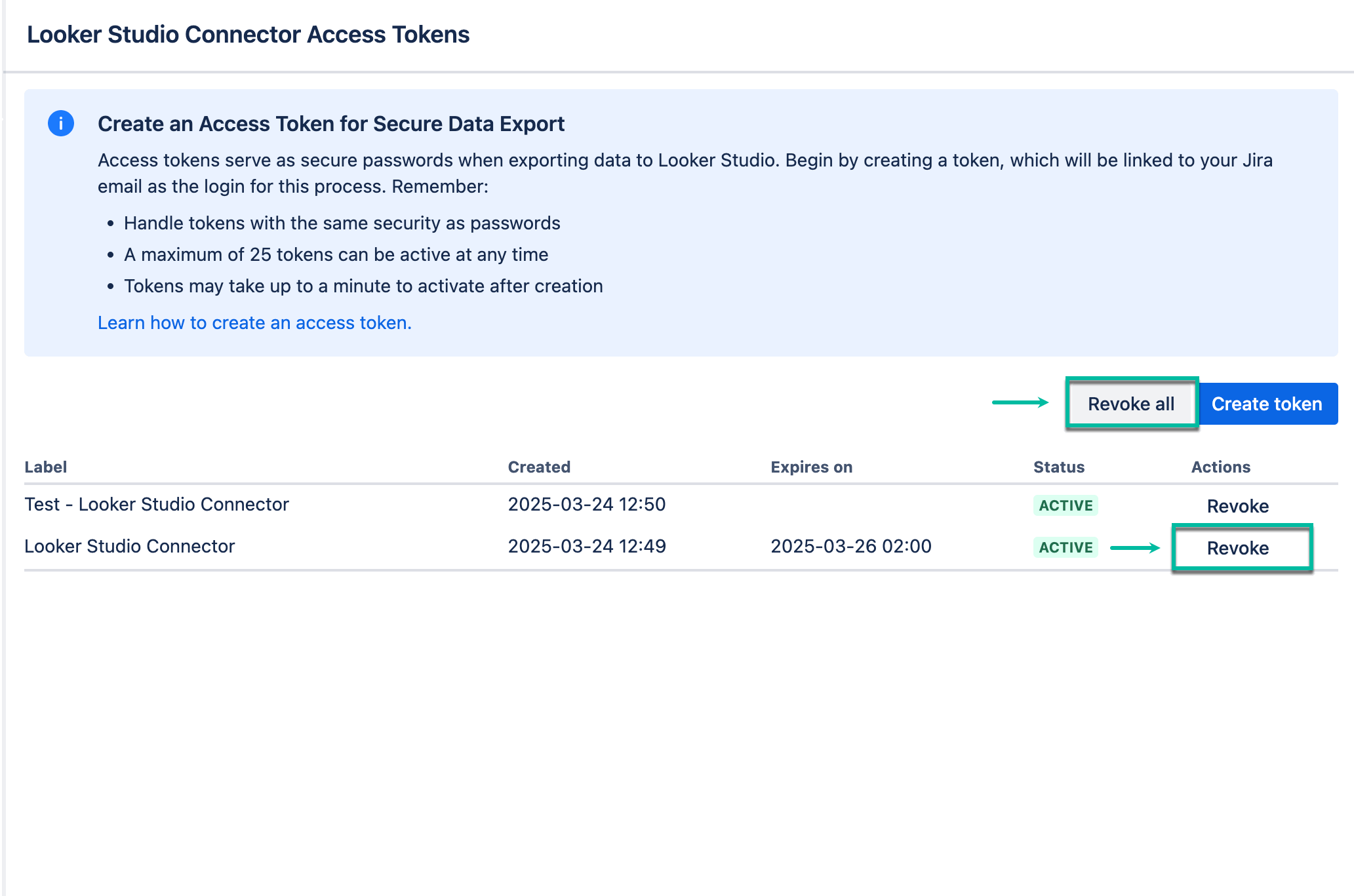Select the Actions column header
The width and height of the screenshot is (1354, 896).
pyautogui.click(x=1220, y=467)
